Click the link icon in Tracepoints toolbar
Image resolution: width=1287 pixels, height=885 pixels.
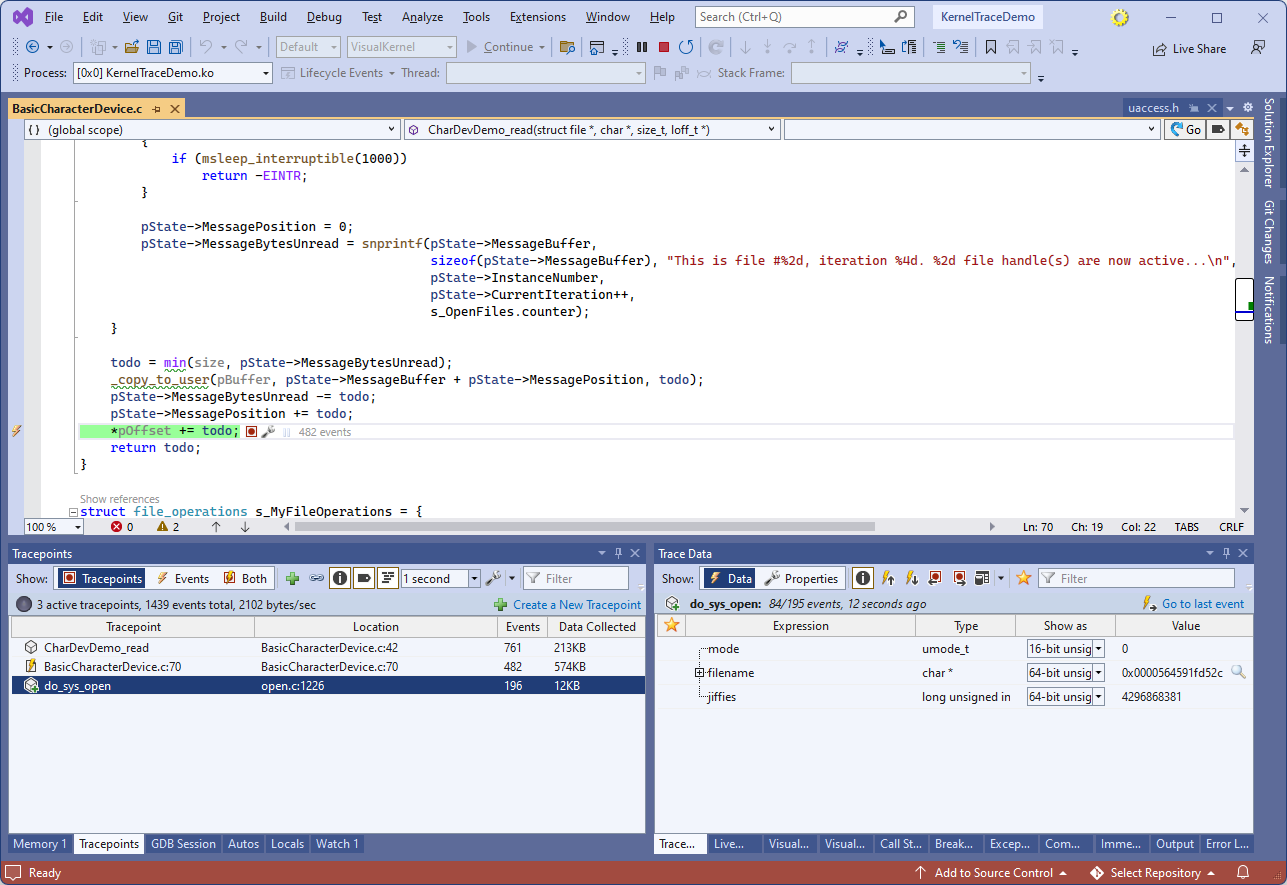[x=316, y=578]
